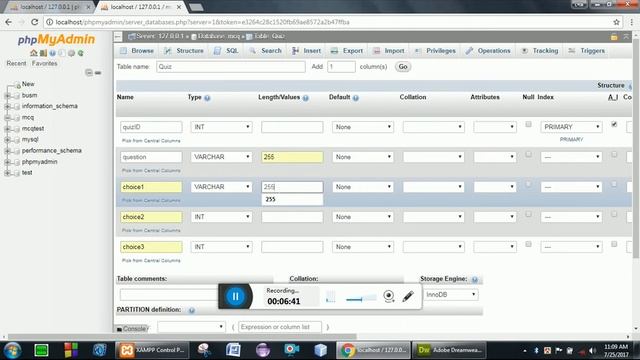The height and width of the screenshot is (360, 640).
Task: Open XAMPP Control Panel taskbar item
Action: click(153, 350)
